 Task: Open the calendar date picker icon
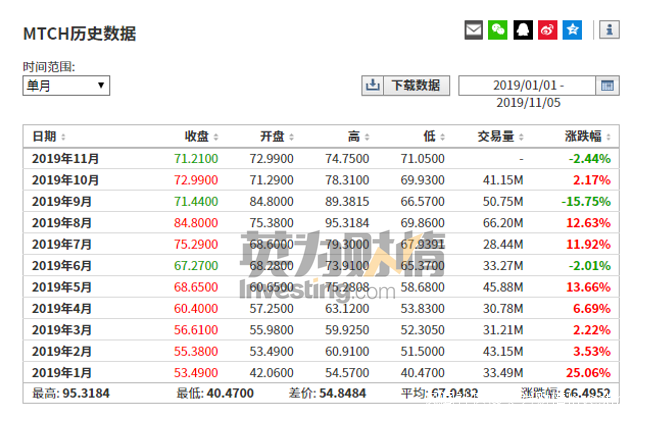[x=608, y=86]
